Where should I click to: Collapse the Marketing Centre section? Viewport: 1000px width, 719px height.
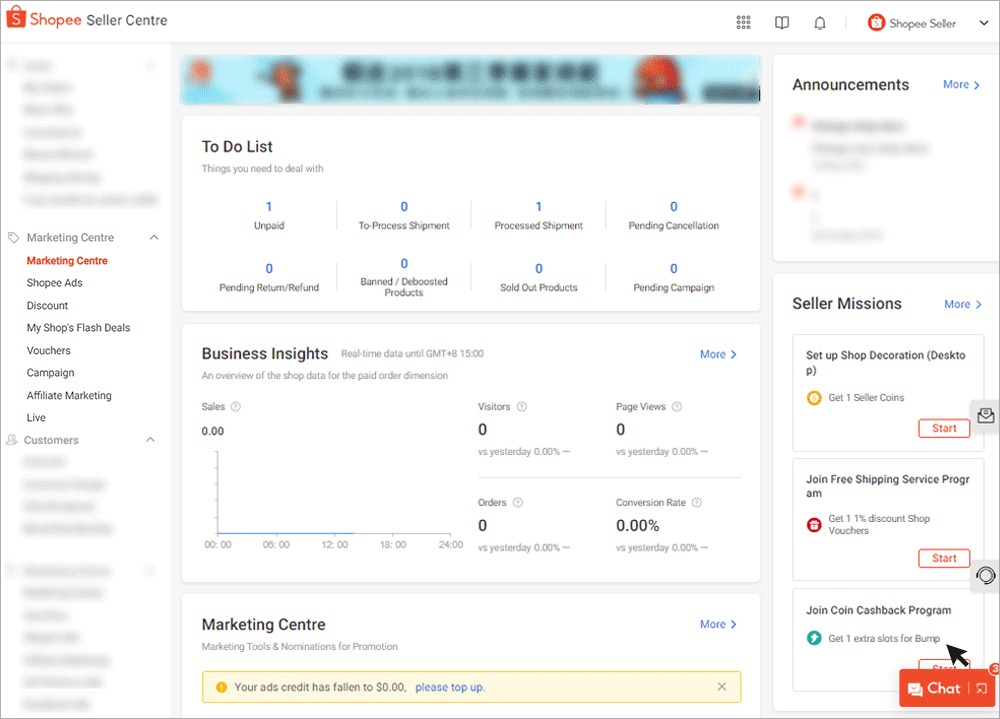pyautogui.click(x=152, y=237)
